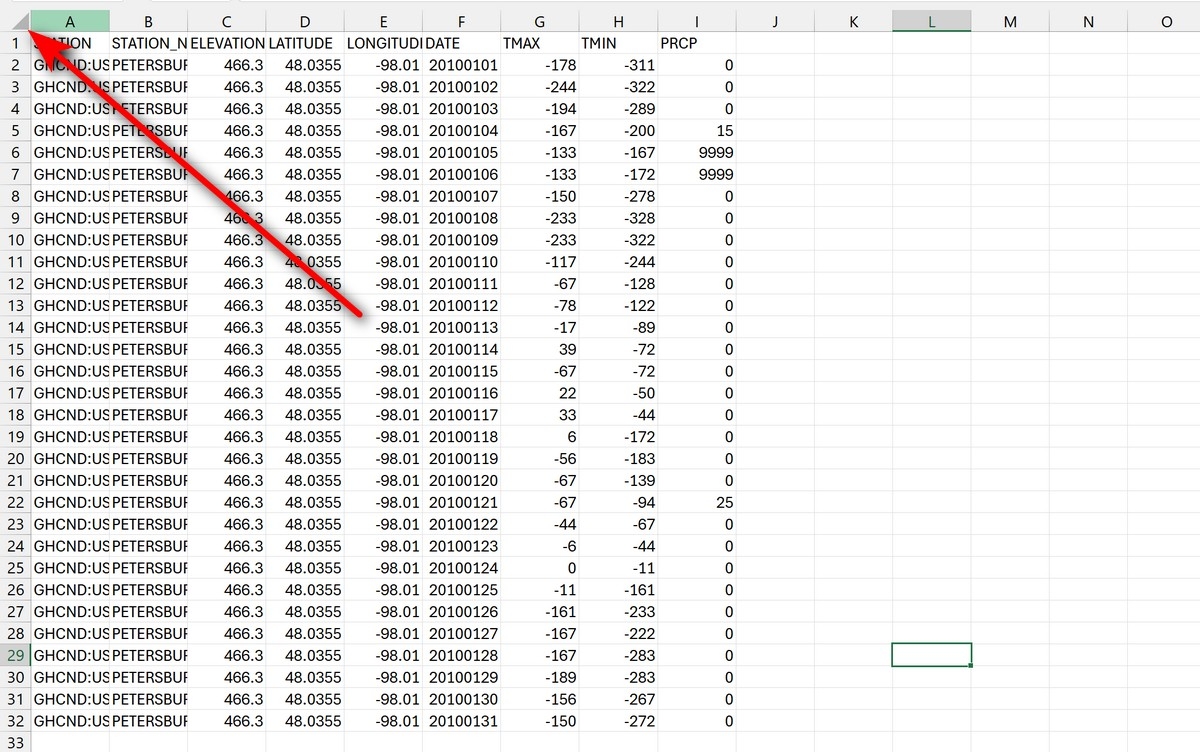
Task: Click TMIN cell with value -328
Action: click(618, 218)
